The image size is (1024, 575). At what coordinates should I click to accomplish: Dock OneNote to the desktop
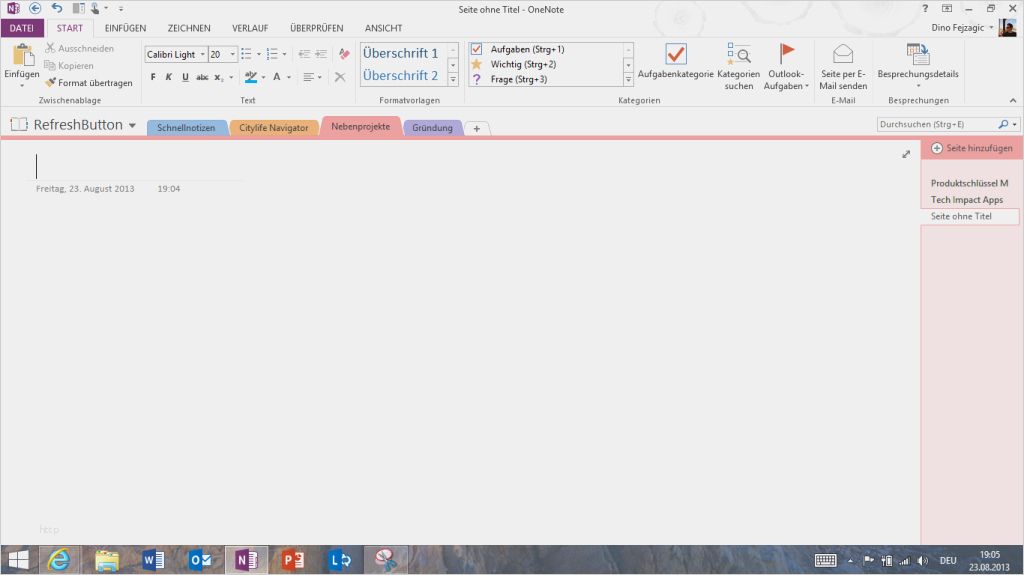pyautogui.click(x=78, y=8)
